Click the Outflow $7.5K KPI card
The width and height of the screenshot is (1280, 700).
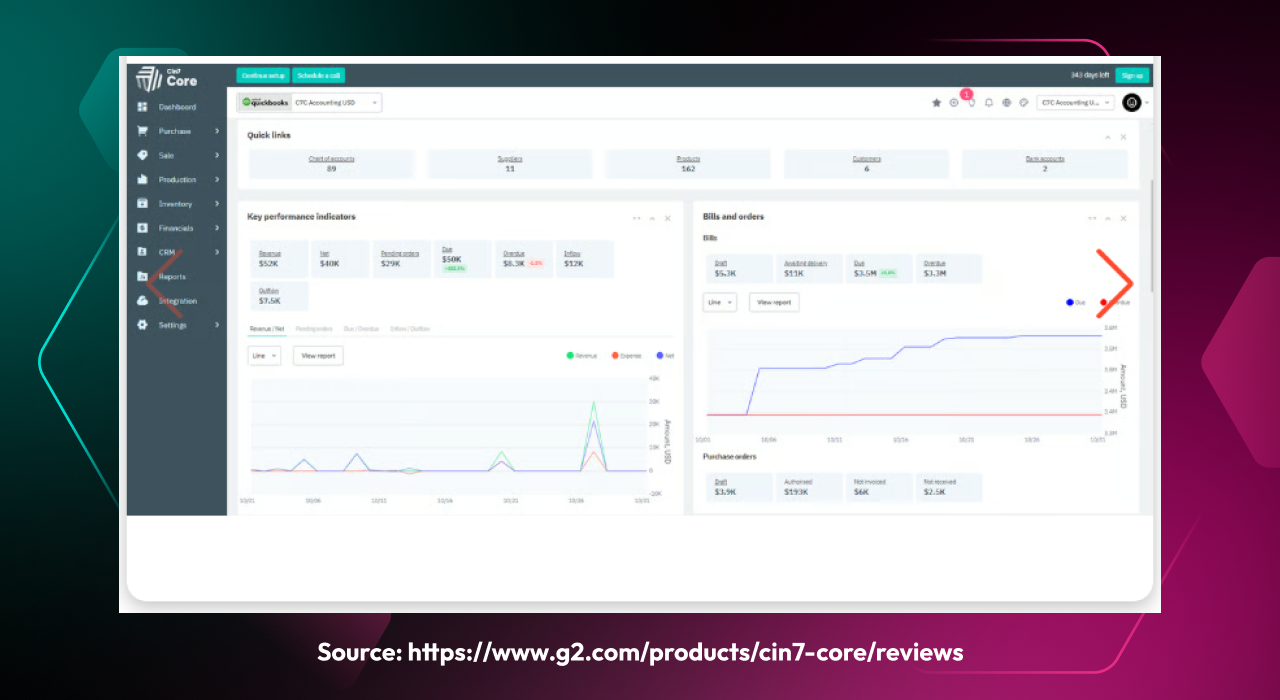pos(278,296)
